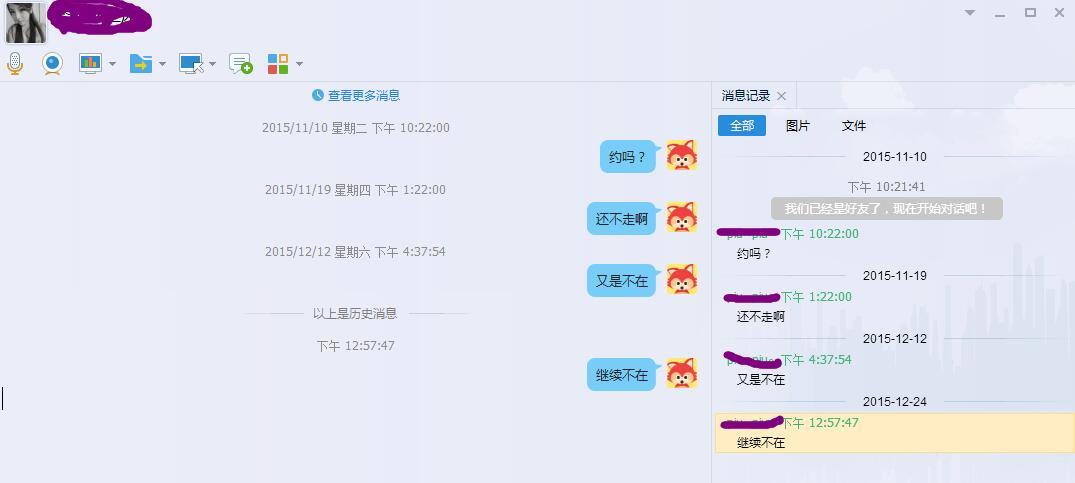Expand the dropdown beside the remote desktop icon
This screenshot has width=1075, height=483.
click(212, 64)
